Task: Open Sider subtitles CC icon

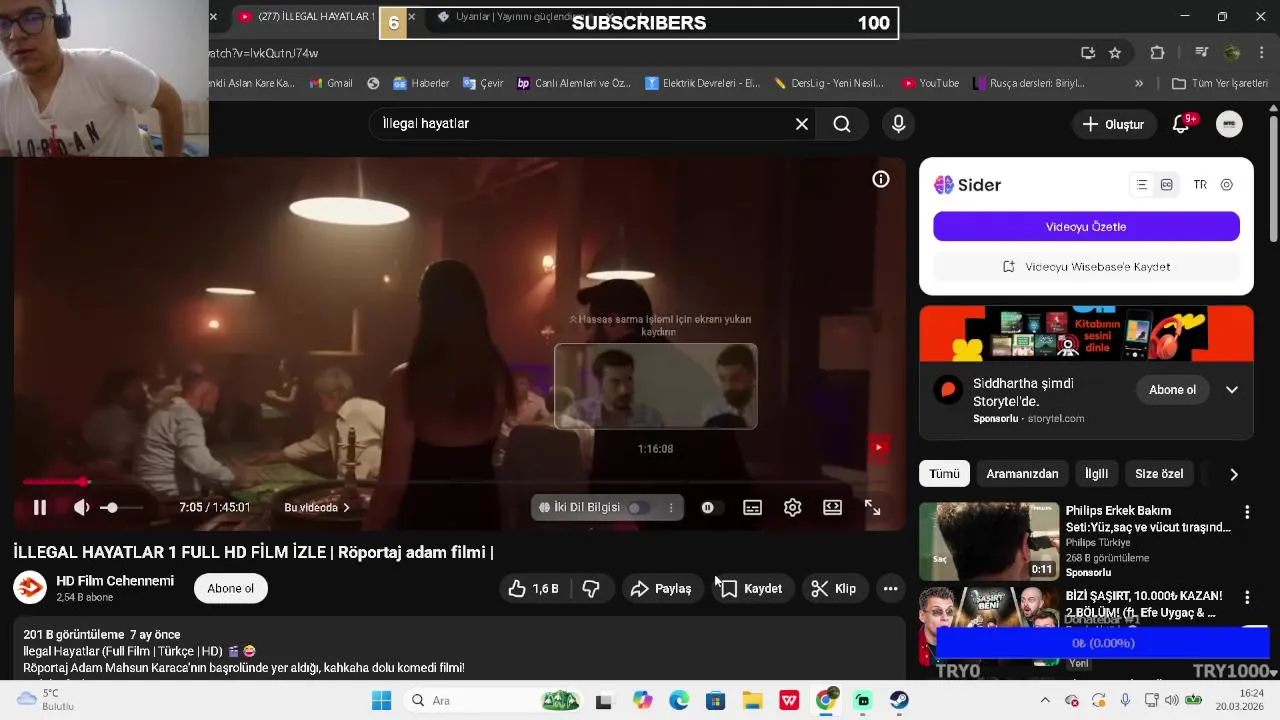Action: [x=1167, y=185]
